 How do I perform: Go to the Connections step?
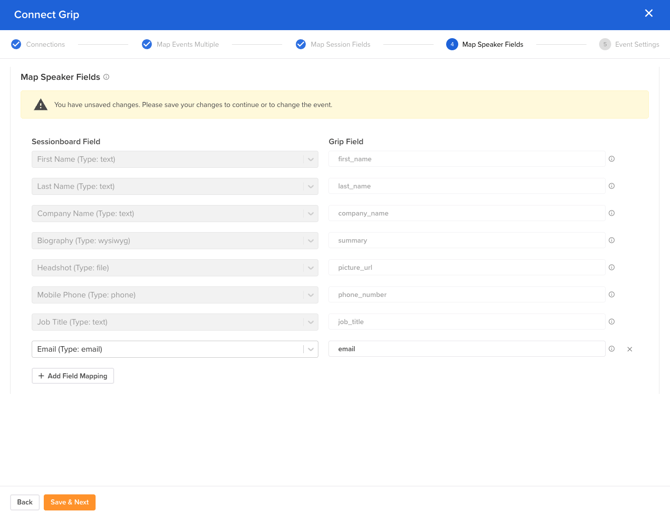(45, 44)
